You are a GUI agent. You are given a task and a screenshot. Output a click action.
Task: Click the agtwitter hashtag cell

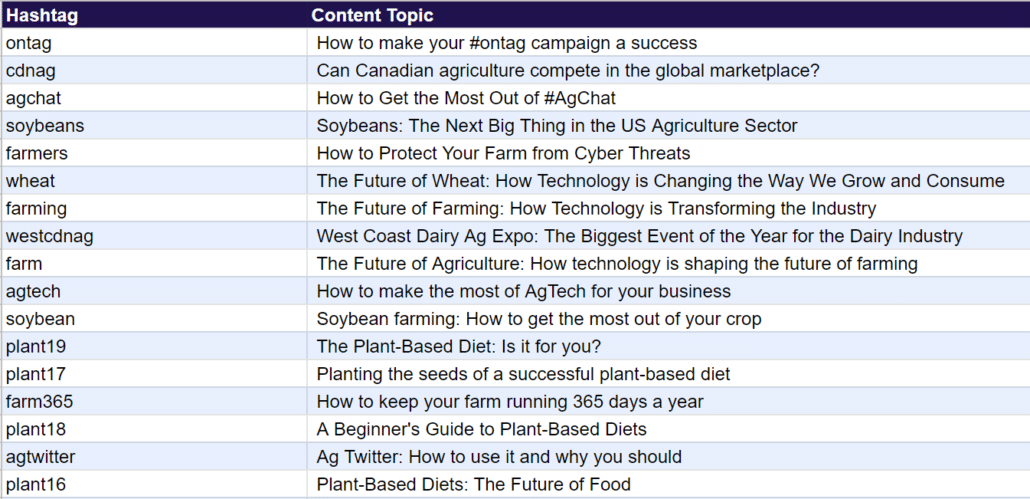pos(154,456)
